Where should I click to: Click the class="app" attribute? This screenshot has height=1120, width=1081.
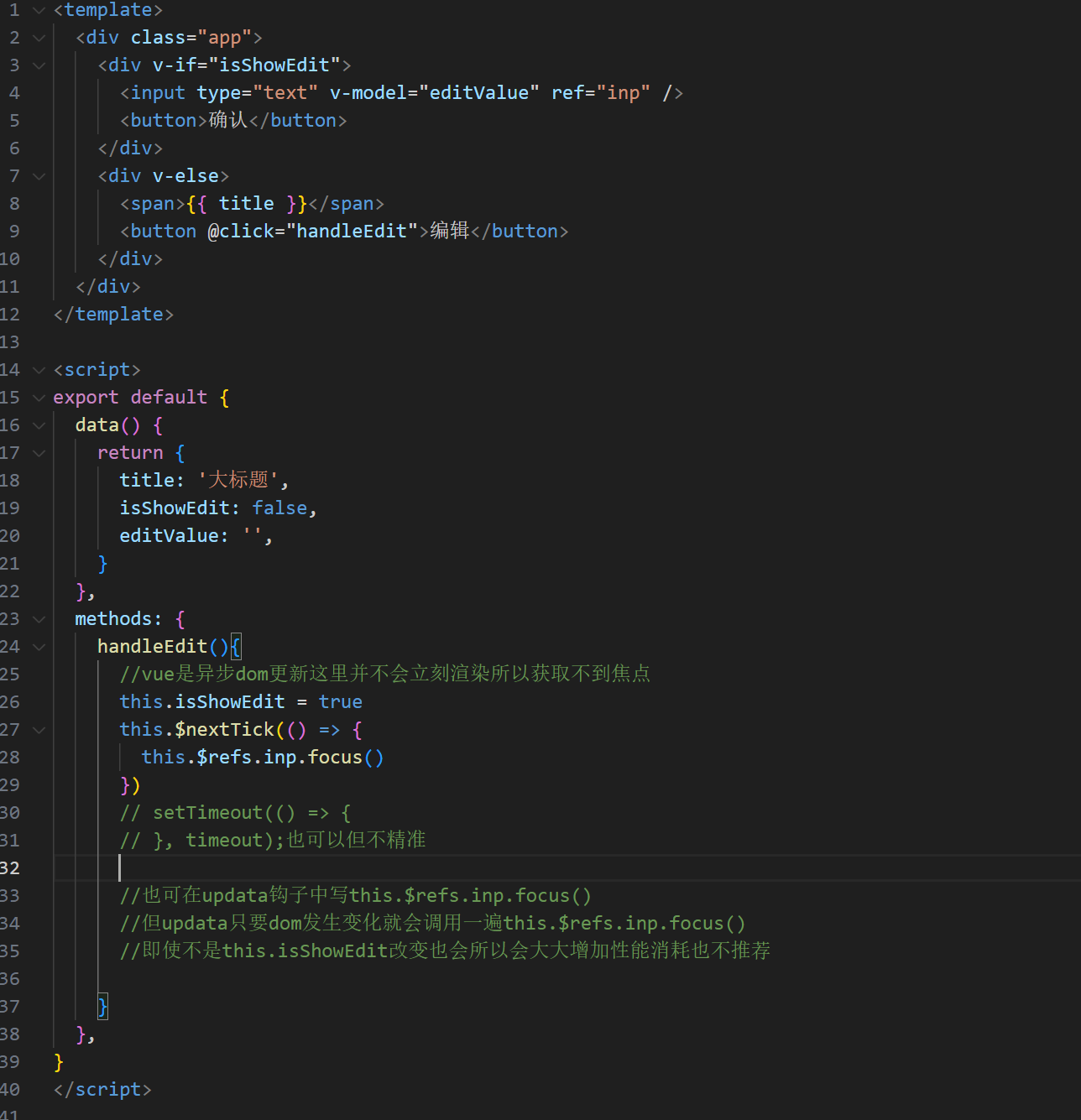[x=191, y=38]
